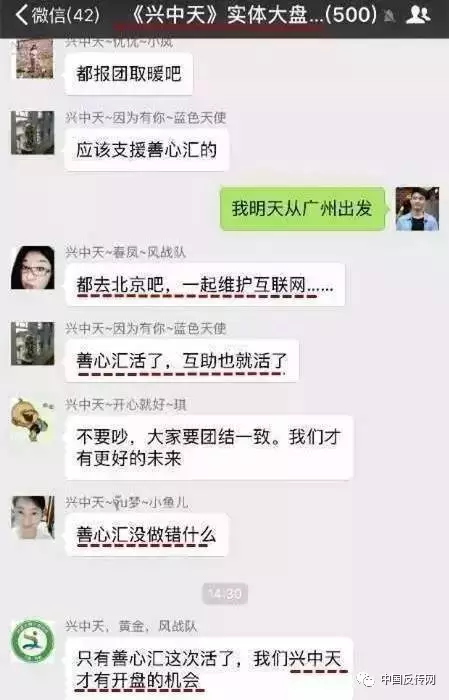This screenshot has width=449, height=700.
Task: Select the message 善心汇没做错什么
Action: (146, 534)
